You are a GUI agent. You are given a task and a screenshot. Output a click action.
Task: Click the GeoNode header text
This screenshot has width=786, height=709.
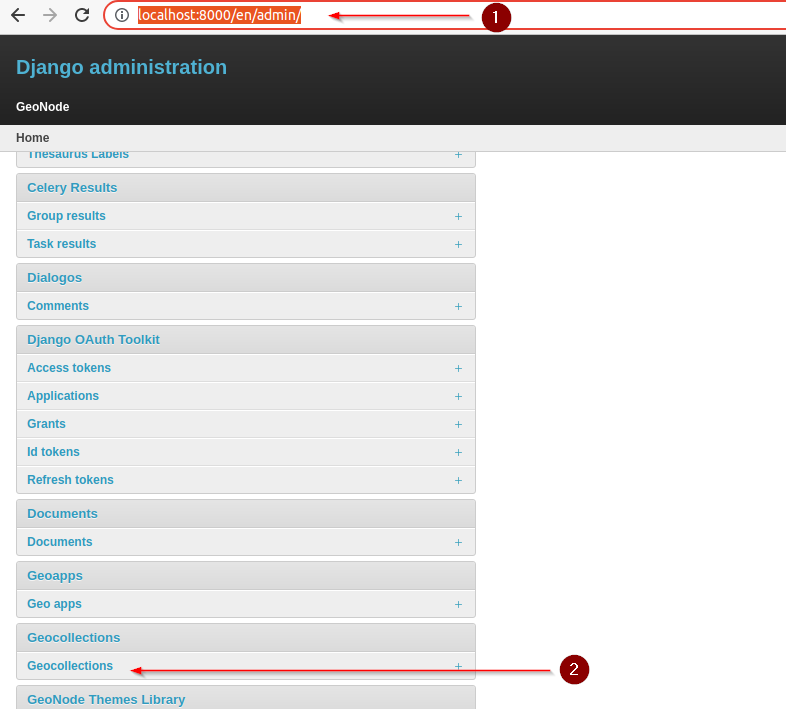(43, 107)
